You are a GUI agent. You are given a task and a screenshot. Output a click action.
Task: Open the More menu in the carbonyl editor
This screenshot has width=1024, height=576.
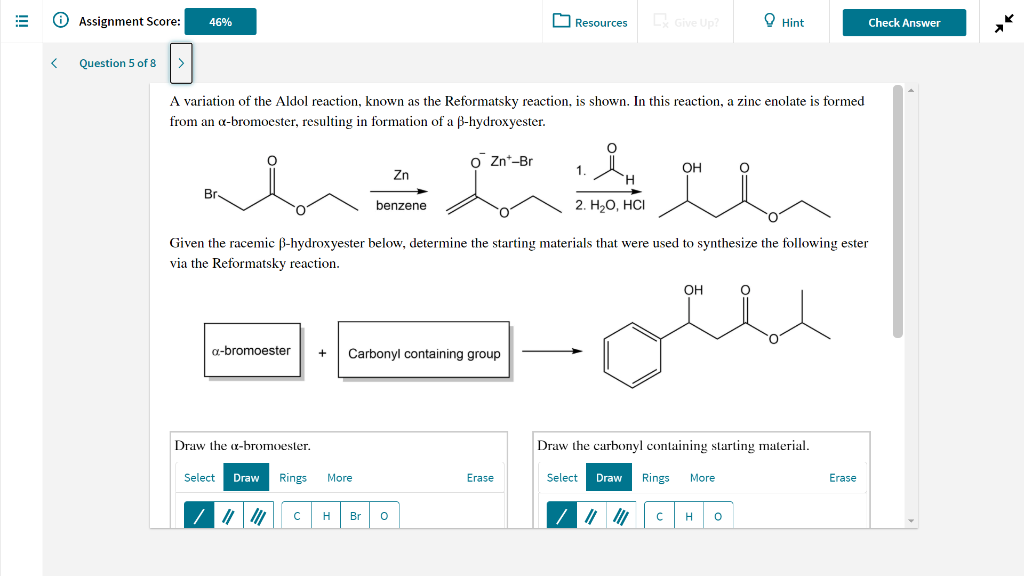[x=702, y=478]
